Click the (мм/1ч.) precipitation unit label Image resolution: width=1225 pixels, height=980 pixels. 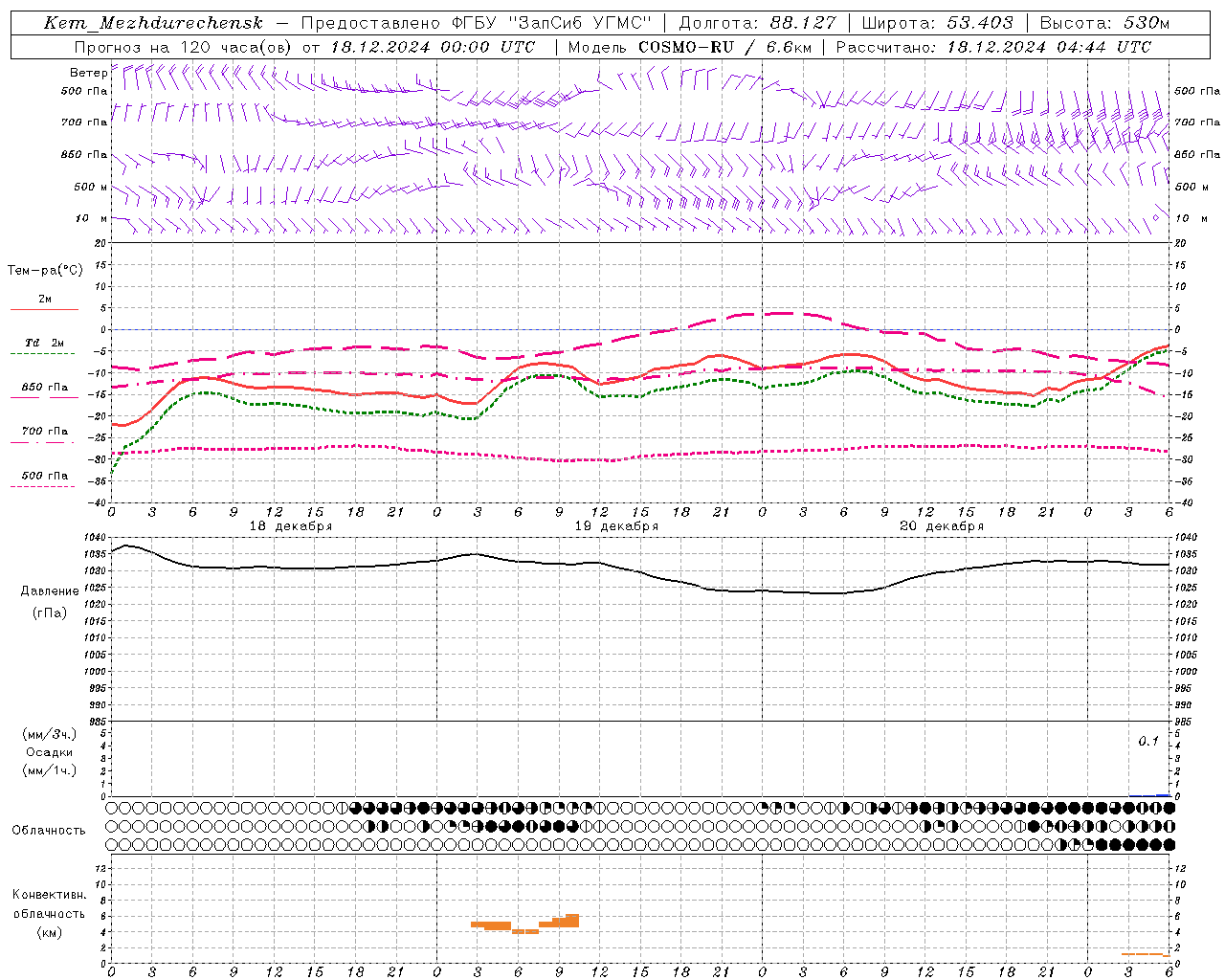pyautogui.click(x=50, y=770)
